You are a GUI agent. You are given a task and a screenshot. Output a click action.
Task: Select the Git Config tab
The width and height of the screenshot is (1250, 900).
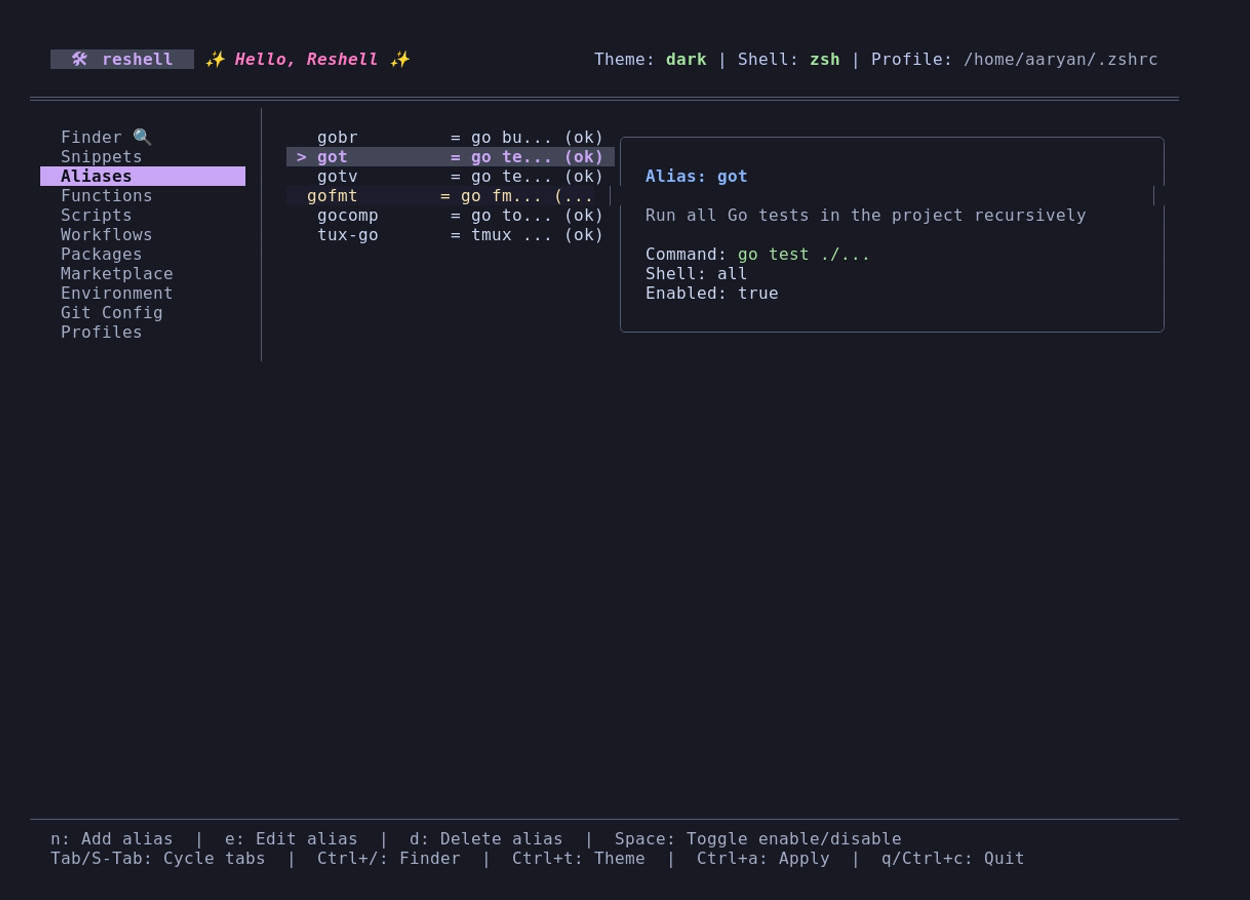pos(143,313)
